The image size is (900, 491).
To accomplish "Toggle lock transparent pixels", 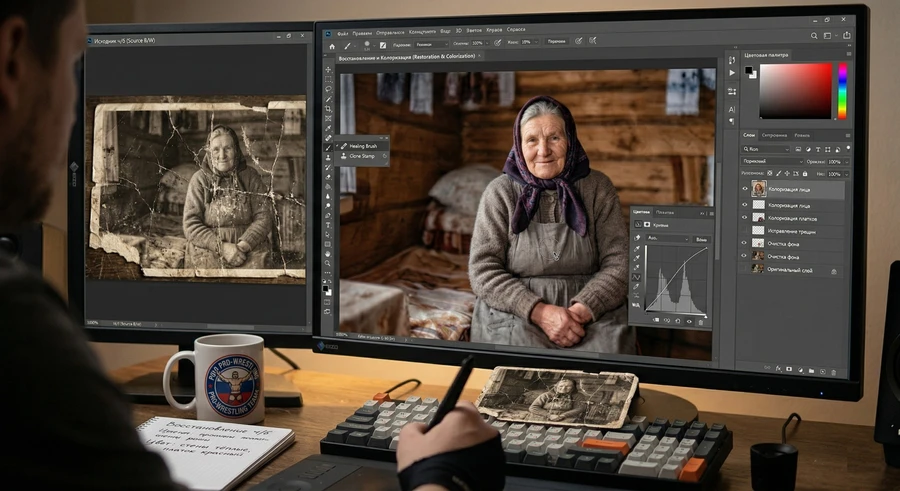I will point(770,173).
